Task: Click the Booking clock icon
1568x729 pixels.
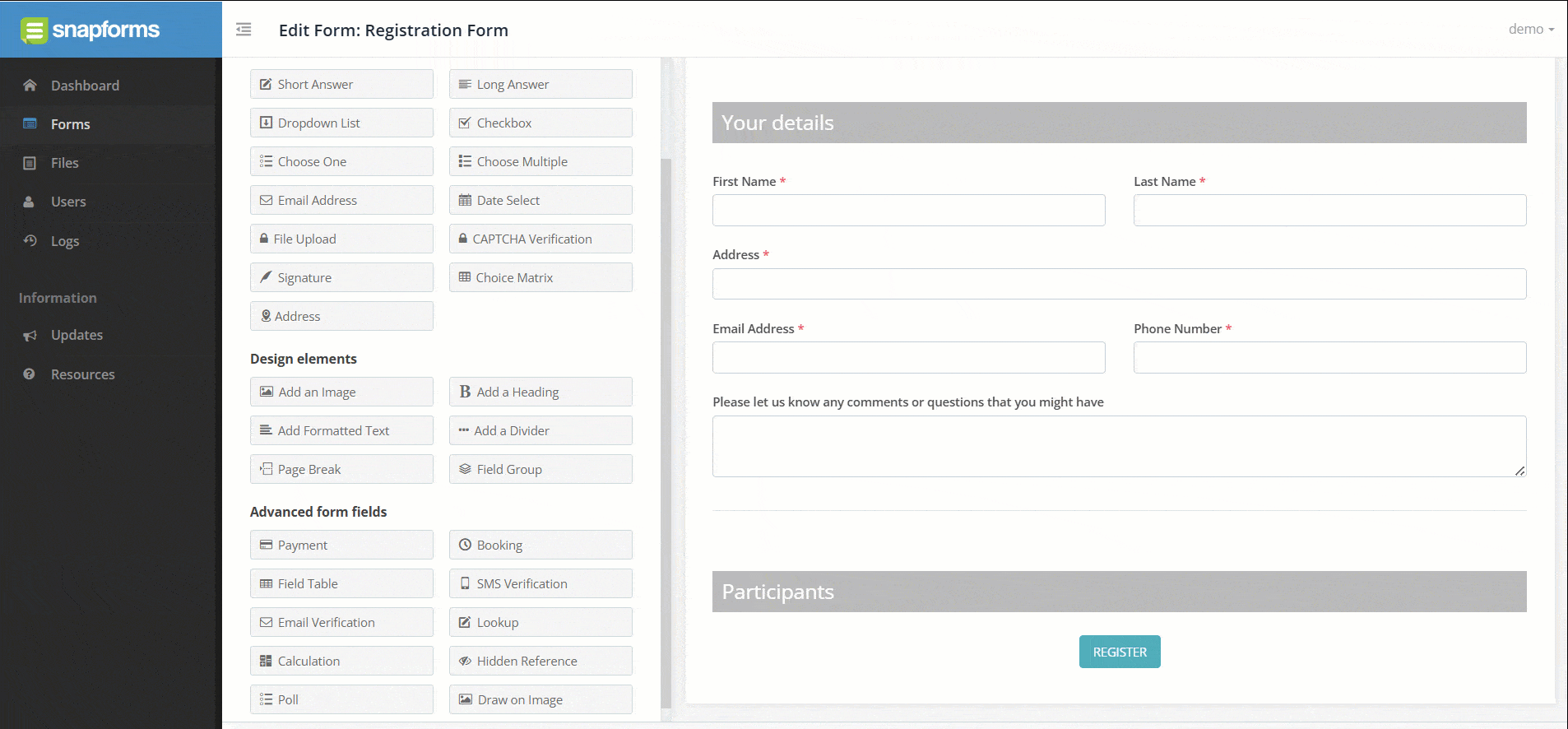Action: click(x=465, y=545)
